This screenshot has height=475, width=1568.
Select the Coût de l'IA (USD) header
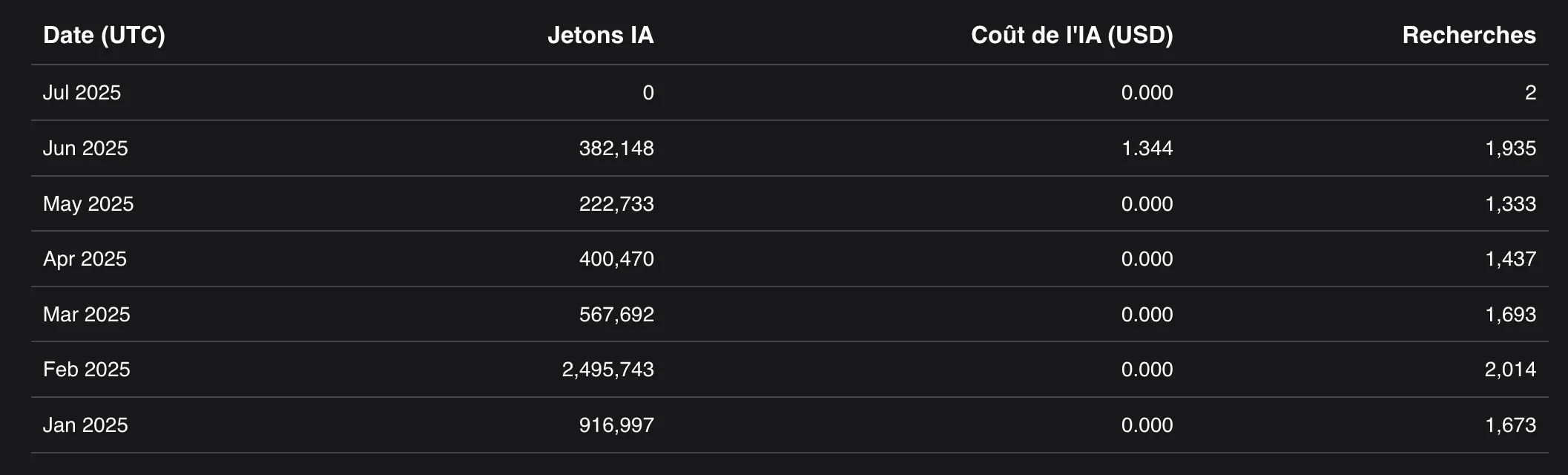pos(1071,35)
